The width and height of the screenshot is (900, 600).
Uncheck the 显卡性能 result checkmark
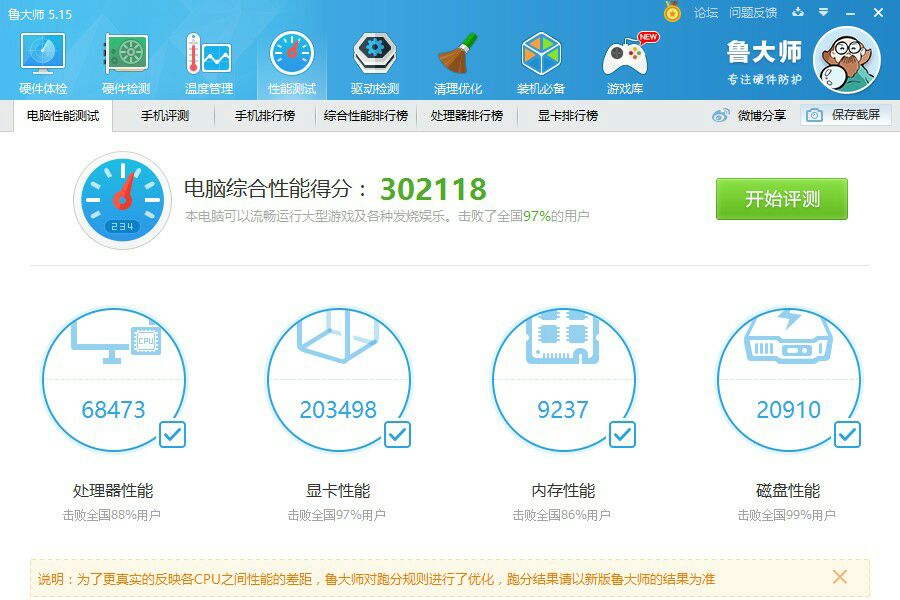(x=397, y=435)
